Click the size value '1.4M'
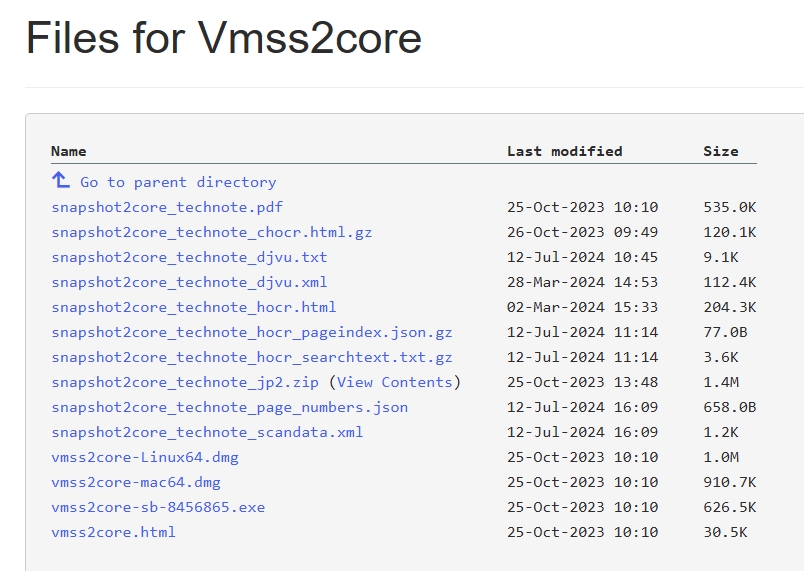Screen dimensions: 804x571 point(721,382)
